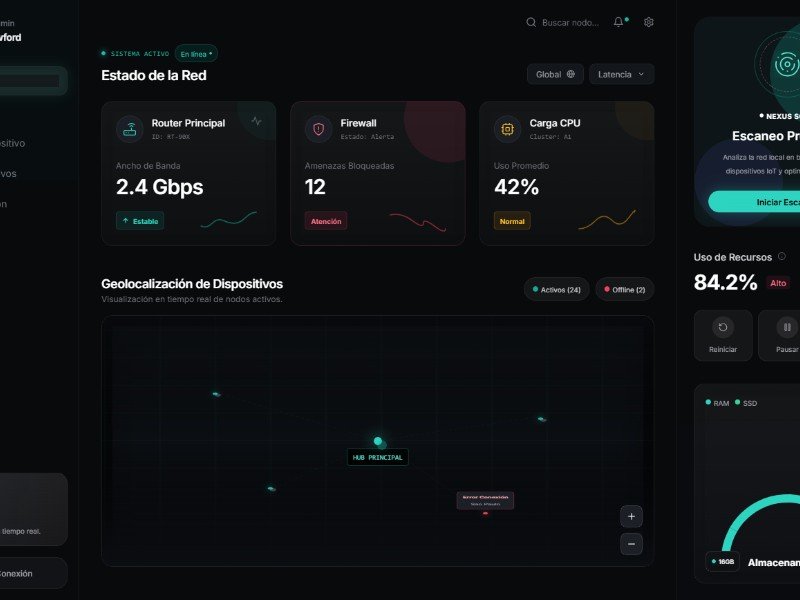800x600 pixels.
Task: Expand the Latencia dropdown
Action: [x=621, y=74]
